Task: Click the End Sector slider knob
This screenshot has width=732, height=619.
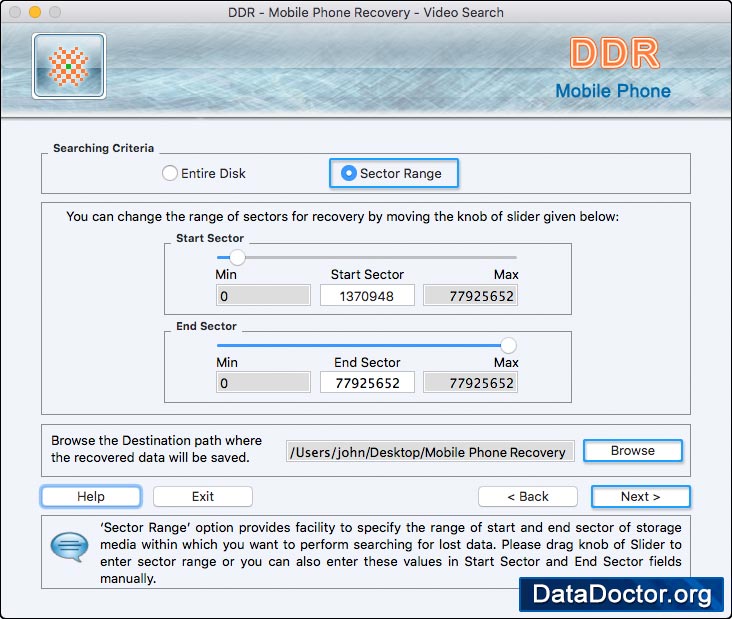Action: pos(508,345)
